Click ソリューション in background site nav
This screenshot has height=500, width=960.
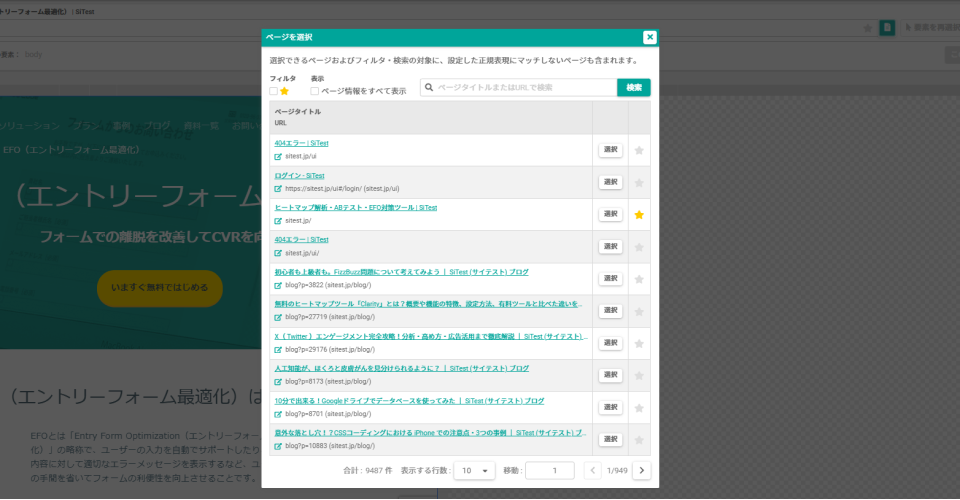[29, 125]
